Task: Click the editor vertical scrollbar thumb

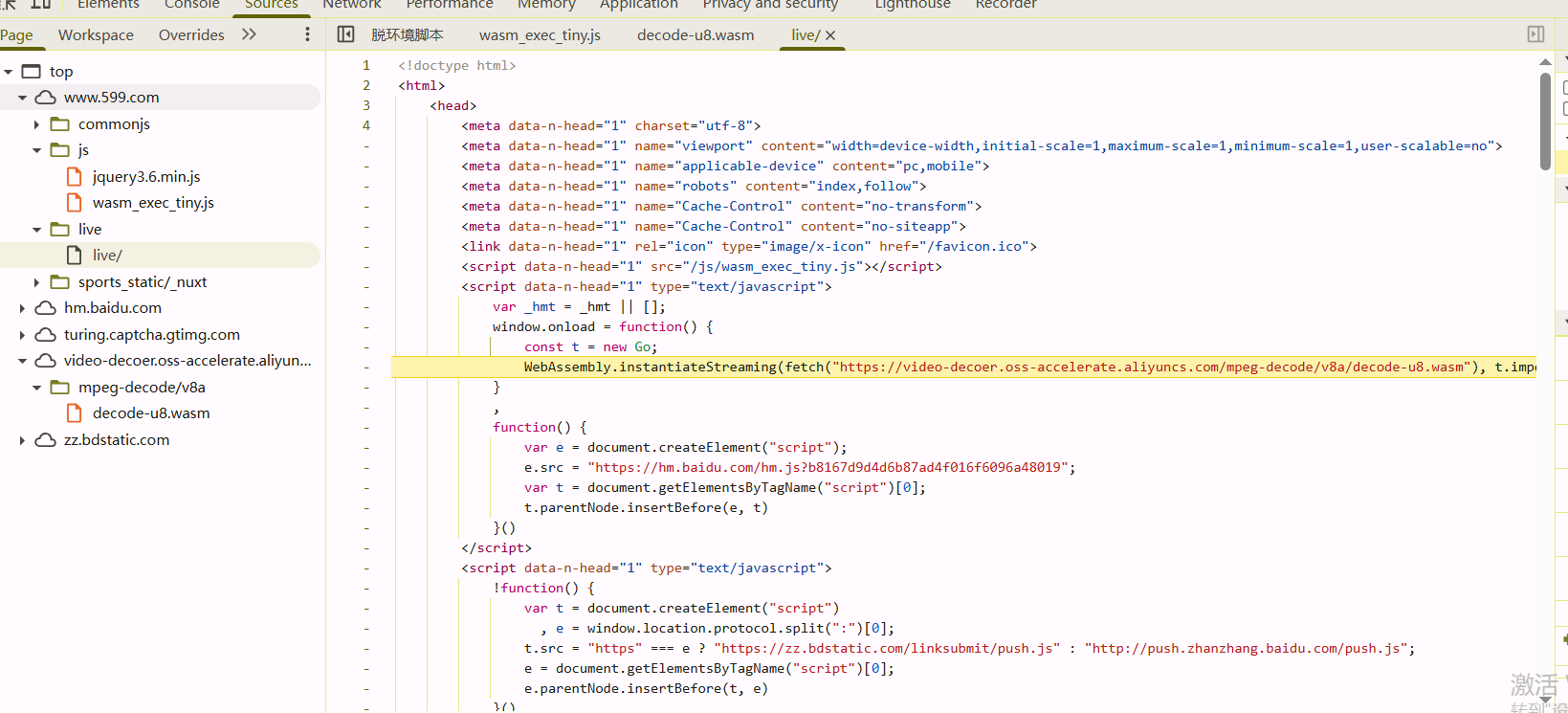Action: (x=1545, y=120)
